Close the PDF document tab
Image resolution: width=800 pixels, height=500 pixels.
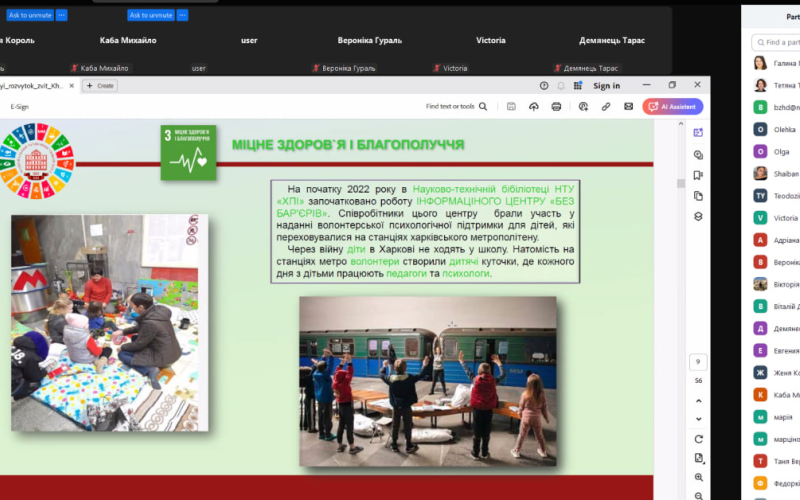click(71, 86)
